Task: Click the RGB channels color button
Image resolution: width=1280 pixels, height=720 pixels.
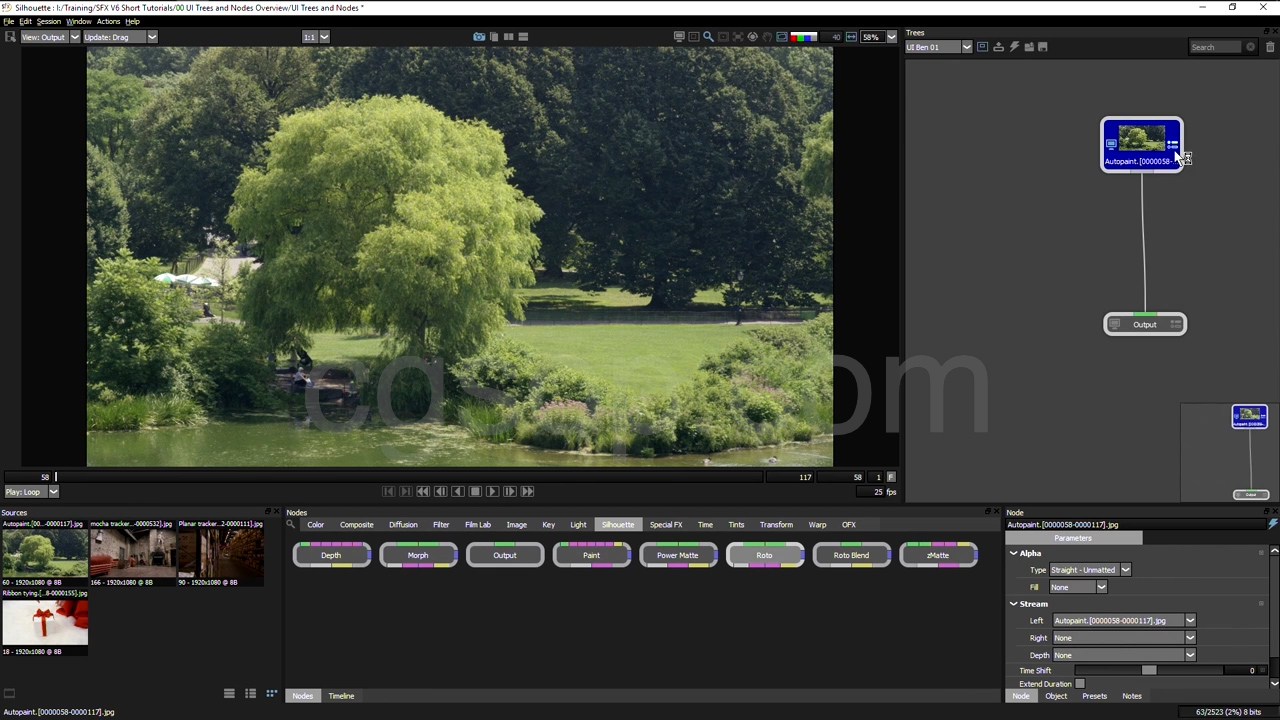Action: click(x=803, y=37)
